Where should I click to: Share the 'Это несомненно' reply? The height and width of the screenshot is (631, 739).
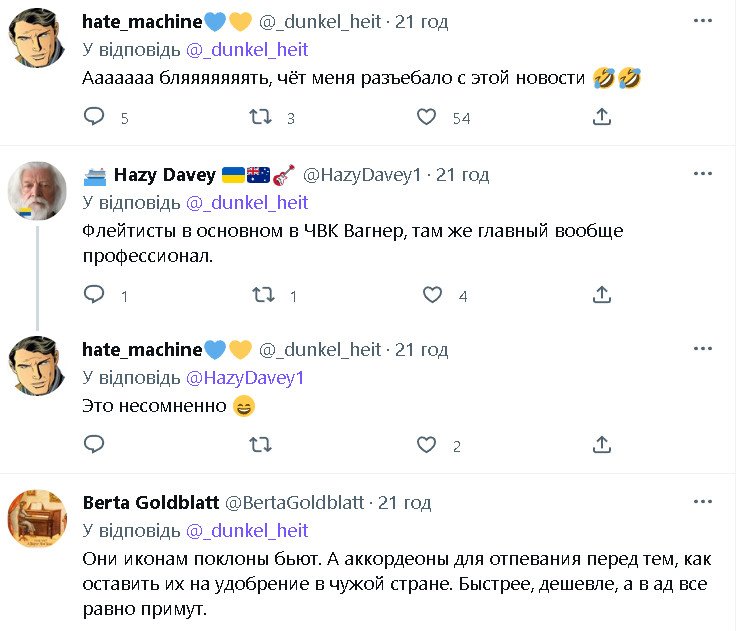point(602,445)
